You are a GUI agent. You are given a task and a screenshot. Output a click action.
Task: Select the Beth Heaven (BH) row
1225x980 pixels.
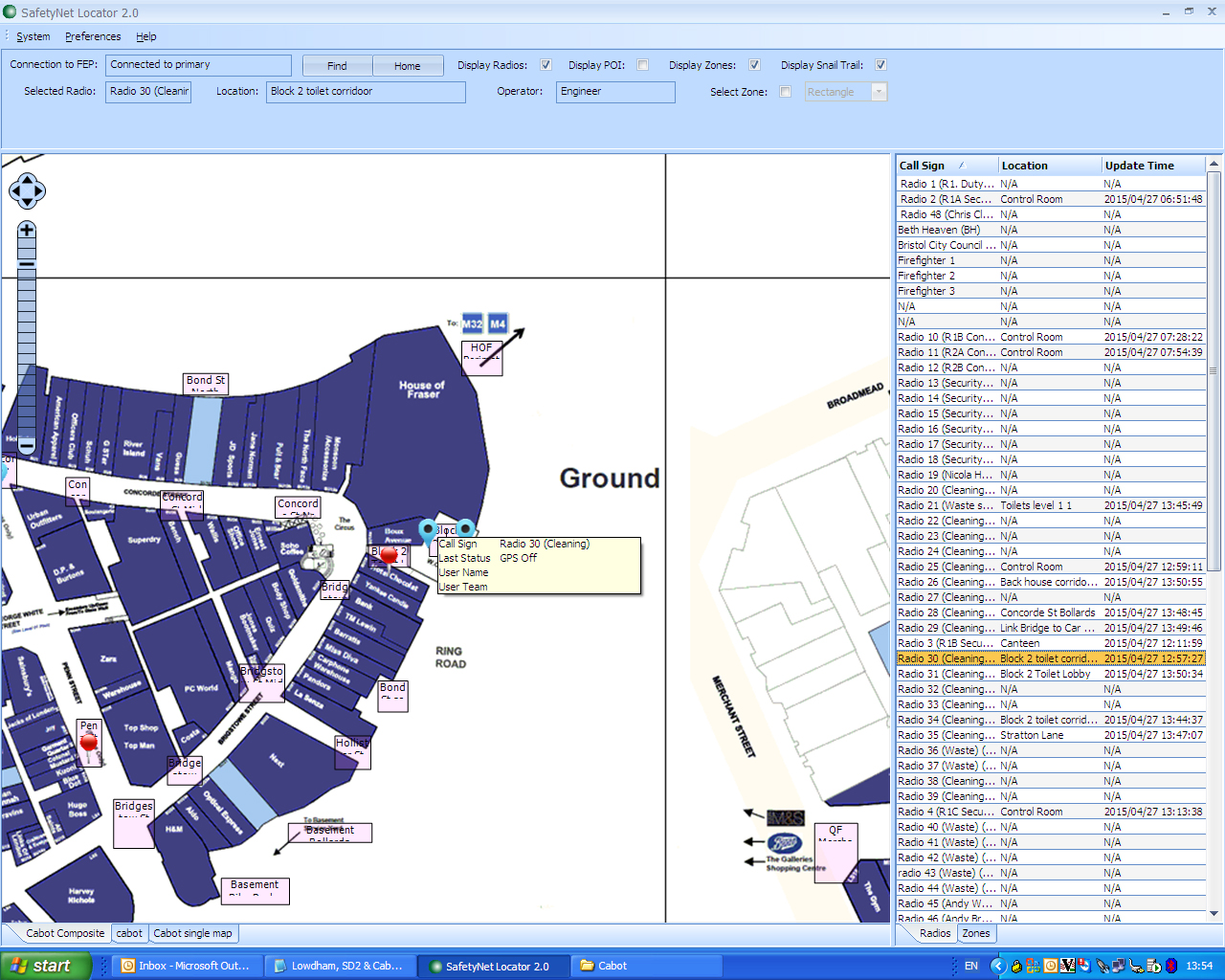(1050, 230)
